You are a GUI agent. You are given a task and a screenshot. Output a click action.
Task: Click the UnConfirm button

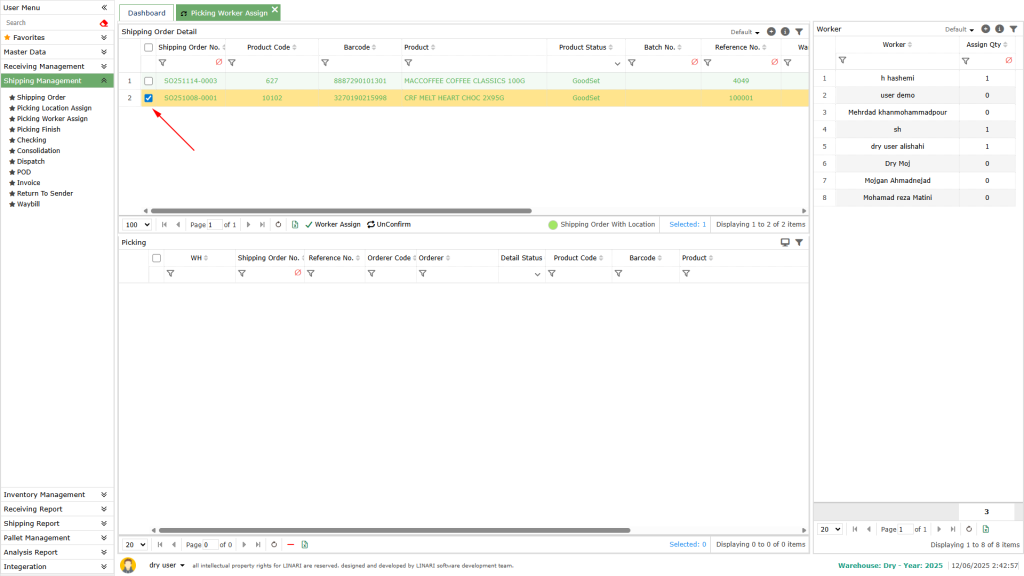[x=389, y=225]
